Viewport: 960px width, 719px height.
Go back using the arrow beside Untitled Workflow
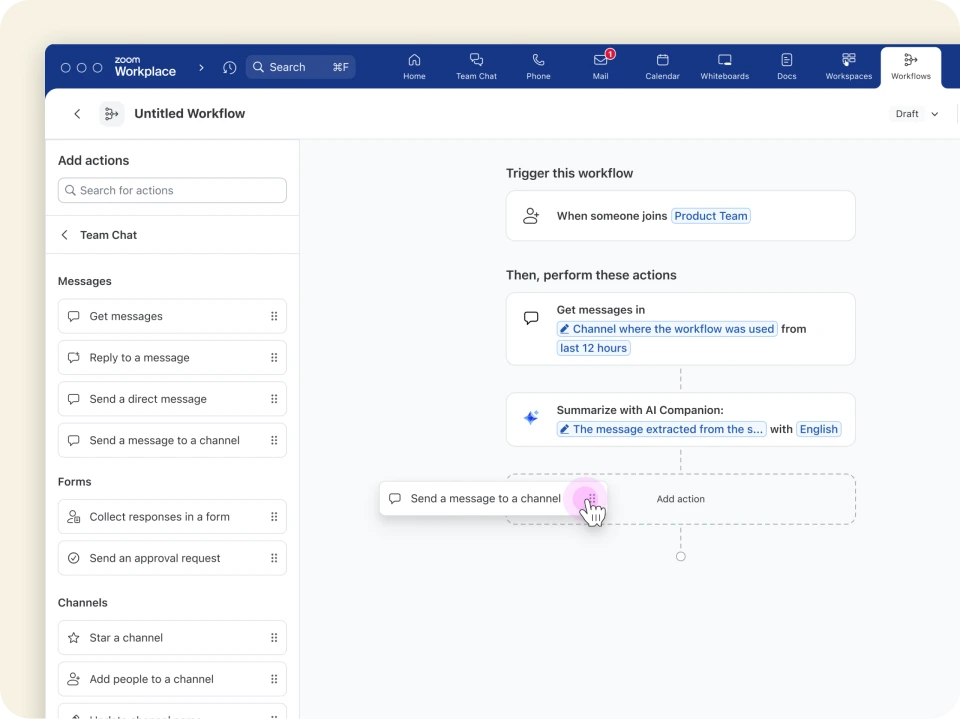[77, 113]
